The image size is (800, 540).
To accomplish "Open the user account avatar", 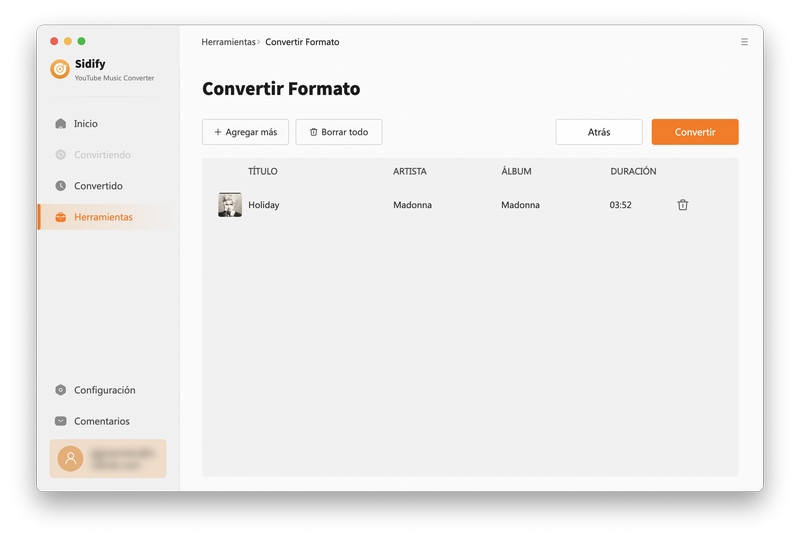I will click(70, 458).
